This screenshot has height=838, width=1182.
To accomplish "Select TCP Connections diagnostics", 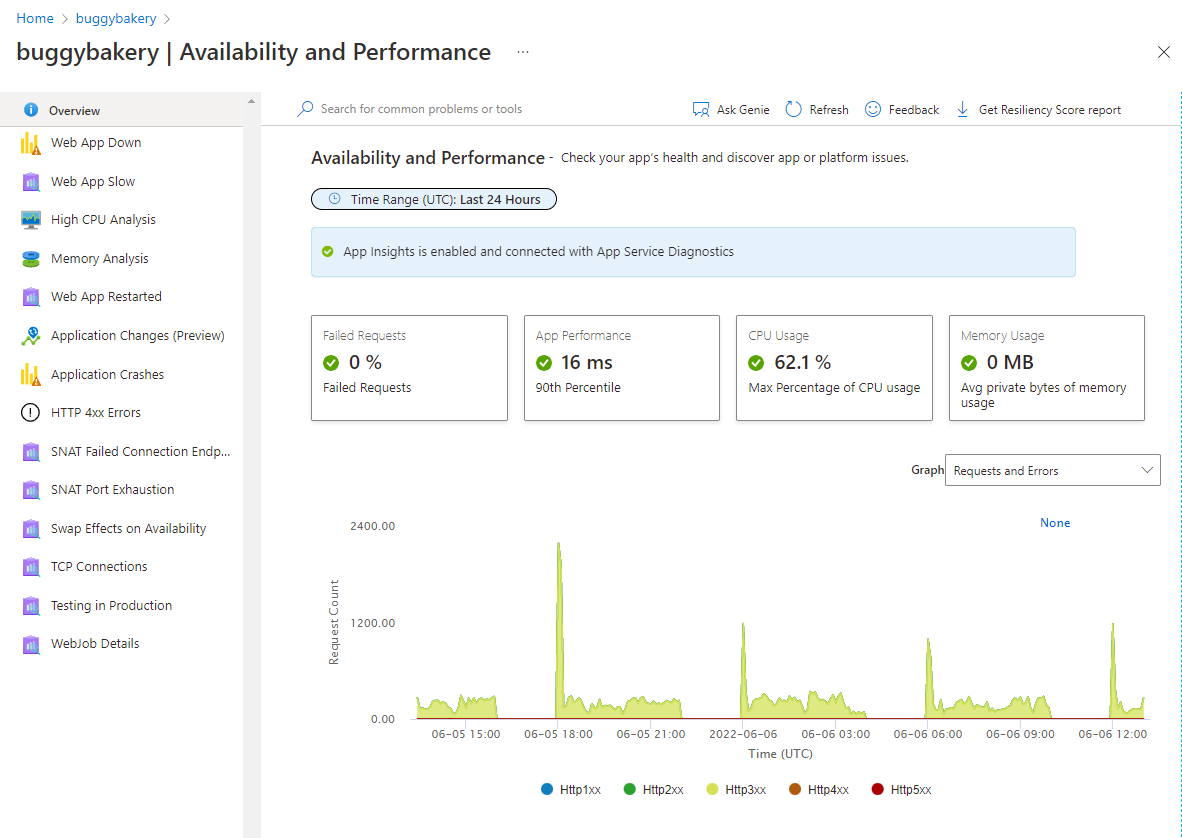I will [x=98, y=566].
